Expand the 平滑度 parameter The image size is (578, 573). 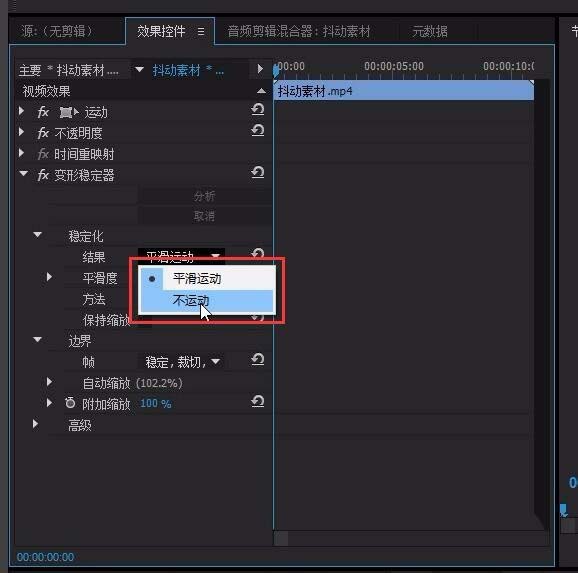click(49, 277)
